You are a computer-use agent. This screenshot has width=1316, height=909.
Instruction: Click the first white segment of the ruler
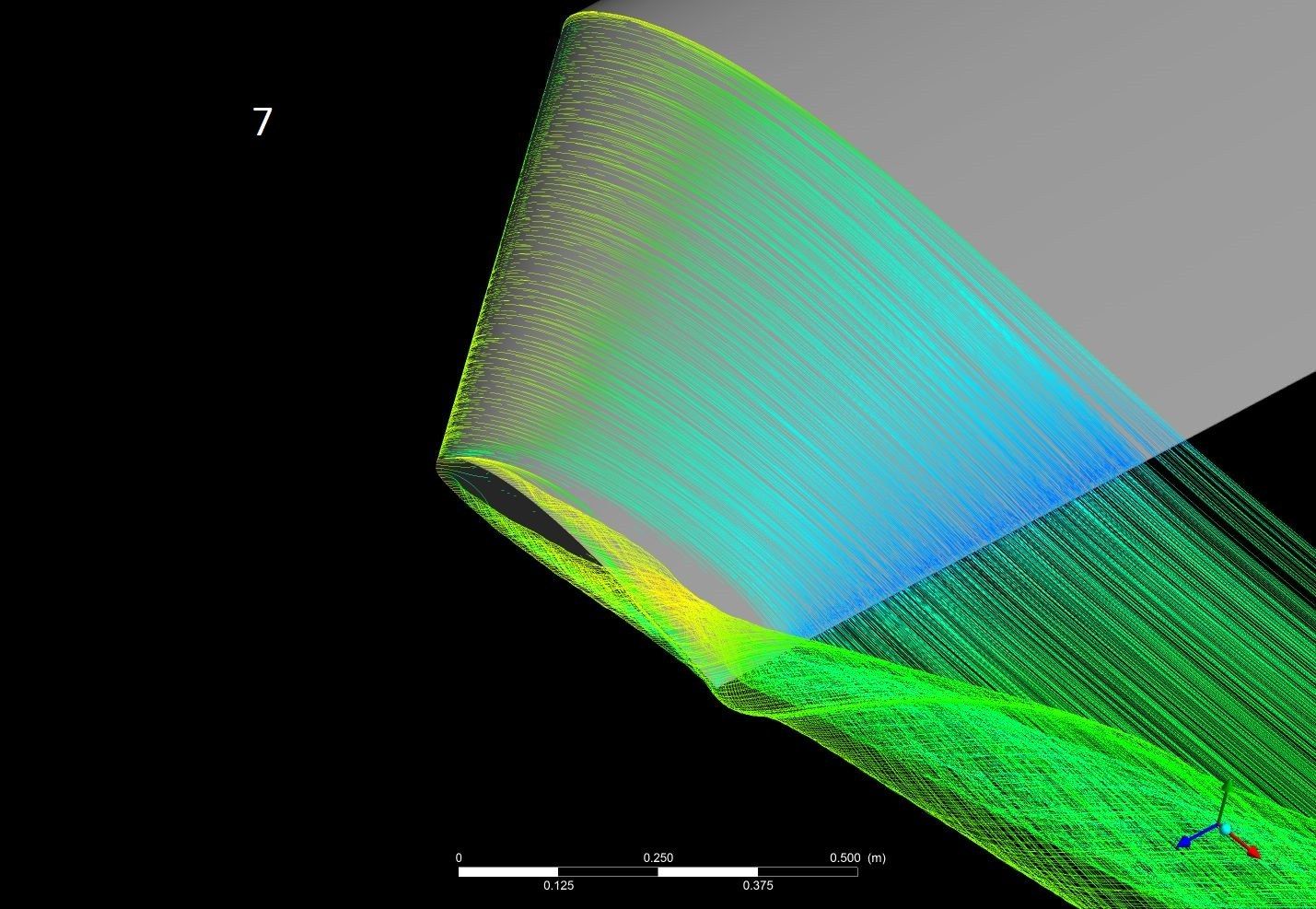(x=508, y=871)
